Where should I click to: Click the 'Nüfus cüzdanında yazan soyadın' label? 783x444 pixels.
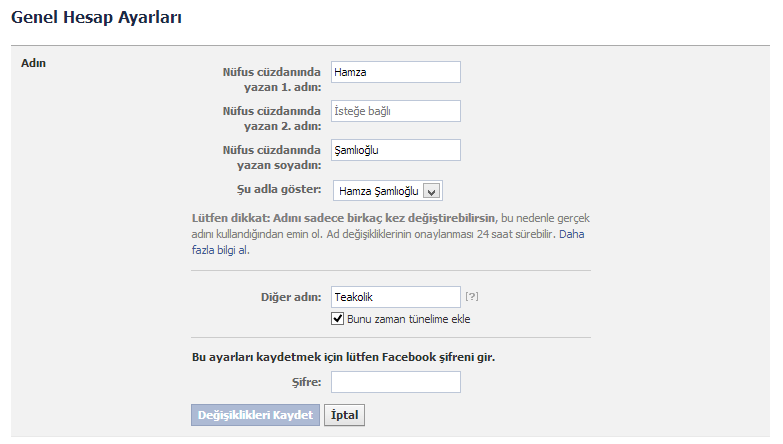(x=272, y=157)
